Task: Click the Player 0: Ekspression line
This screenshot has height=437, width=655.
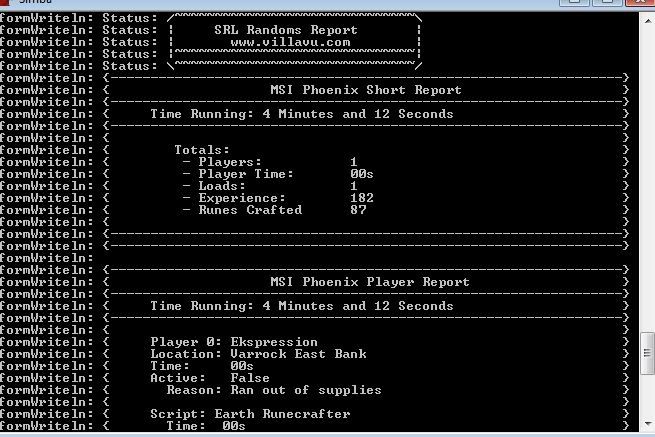Action: [x=234, y=342]
